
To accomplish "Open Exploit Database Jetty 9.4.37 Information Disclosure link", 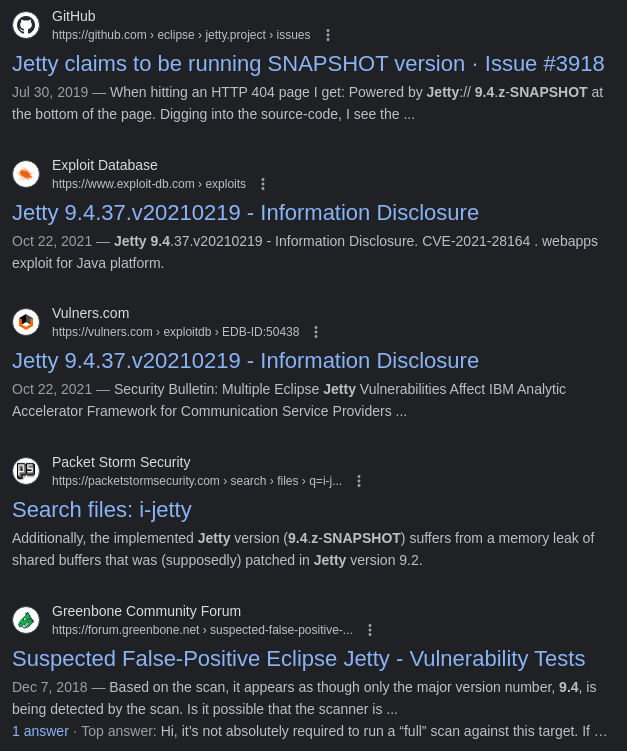I will (245, 213).
